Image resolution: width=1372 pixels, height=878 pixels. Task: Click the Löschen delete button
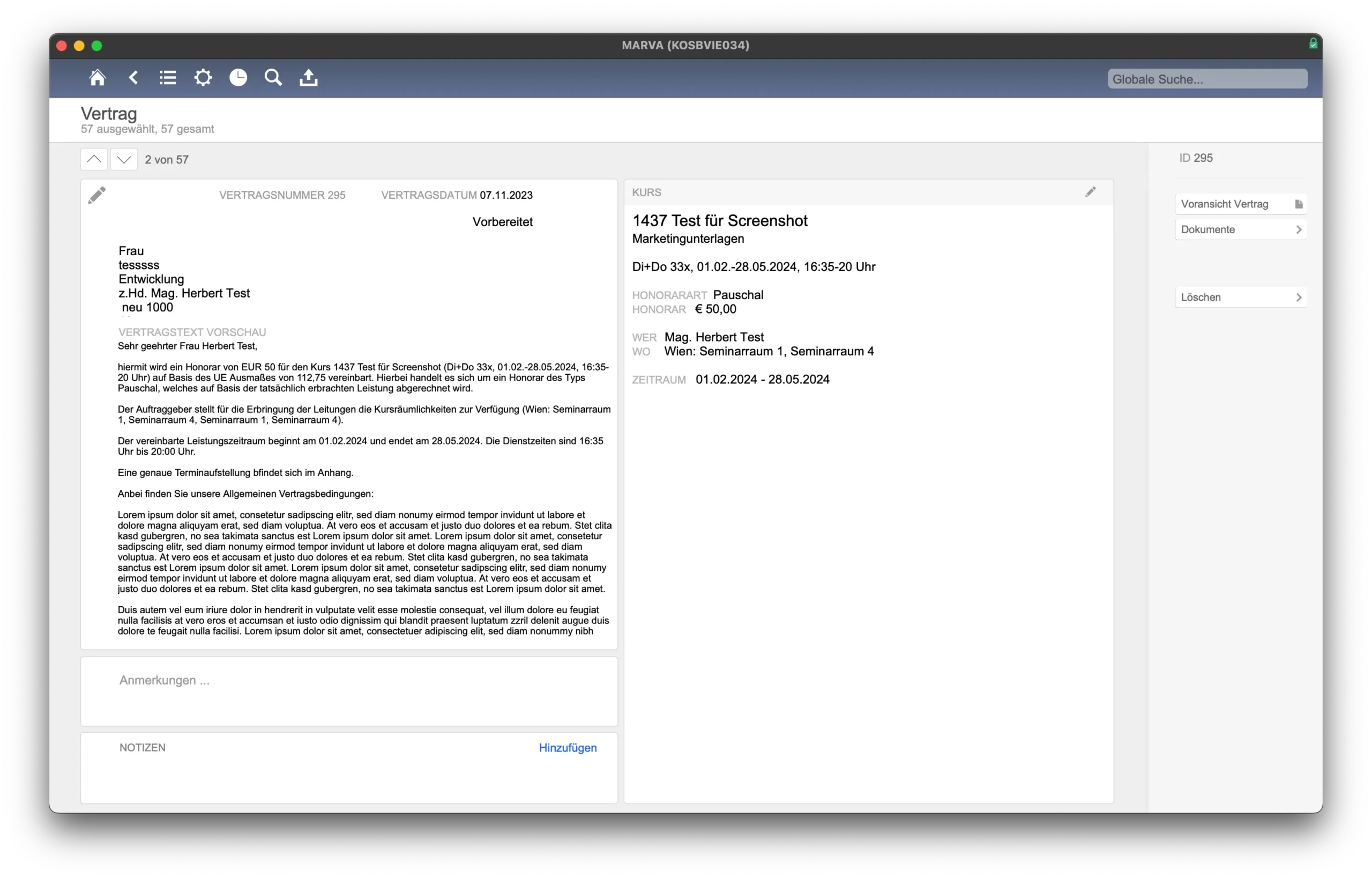pyautogui.click(x=1240, y=297)
